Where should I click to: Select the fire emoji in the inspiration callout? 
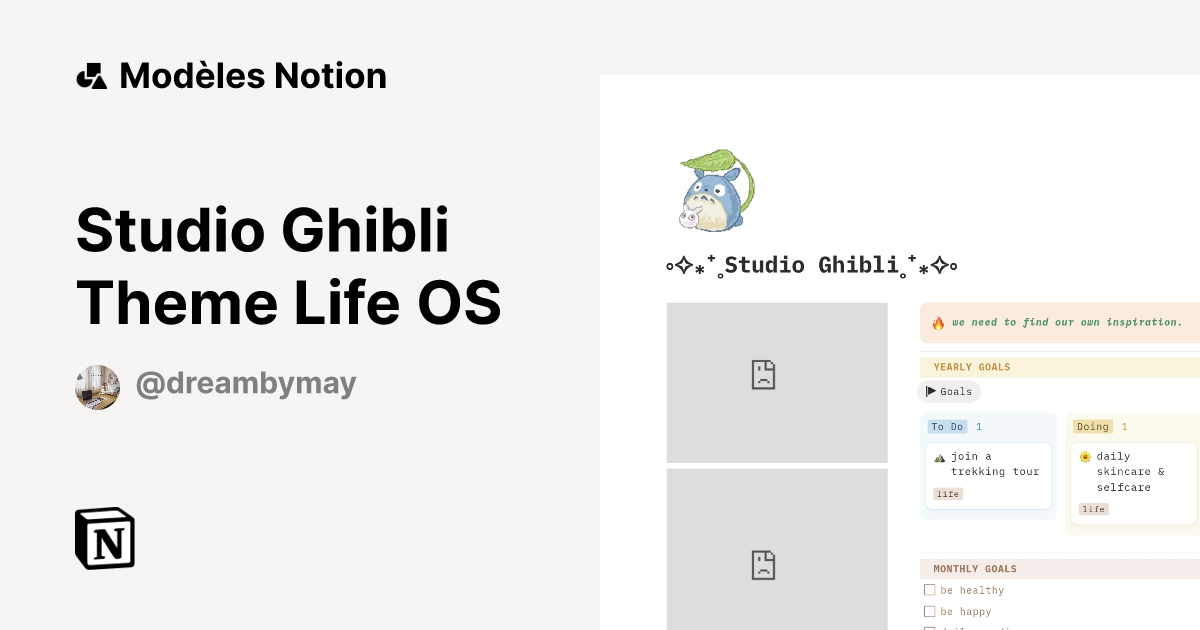pyautogui.click(x=937, y=322)
